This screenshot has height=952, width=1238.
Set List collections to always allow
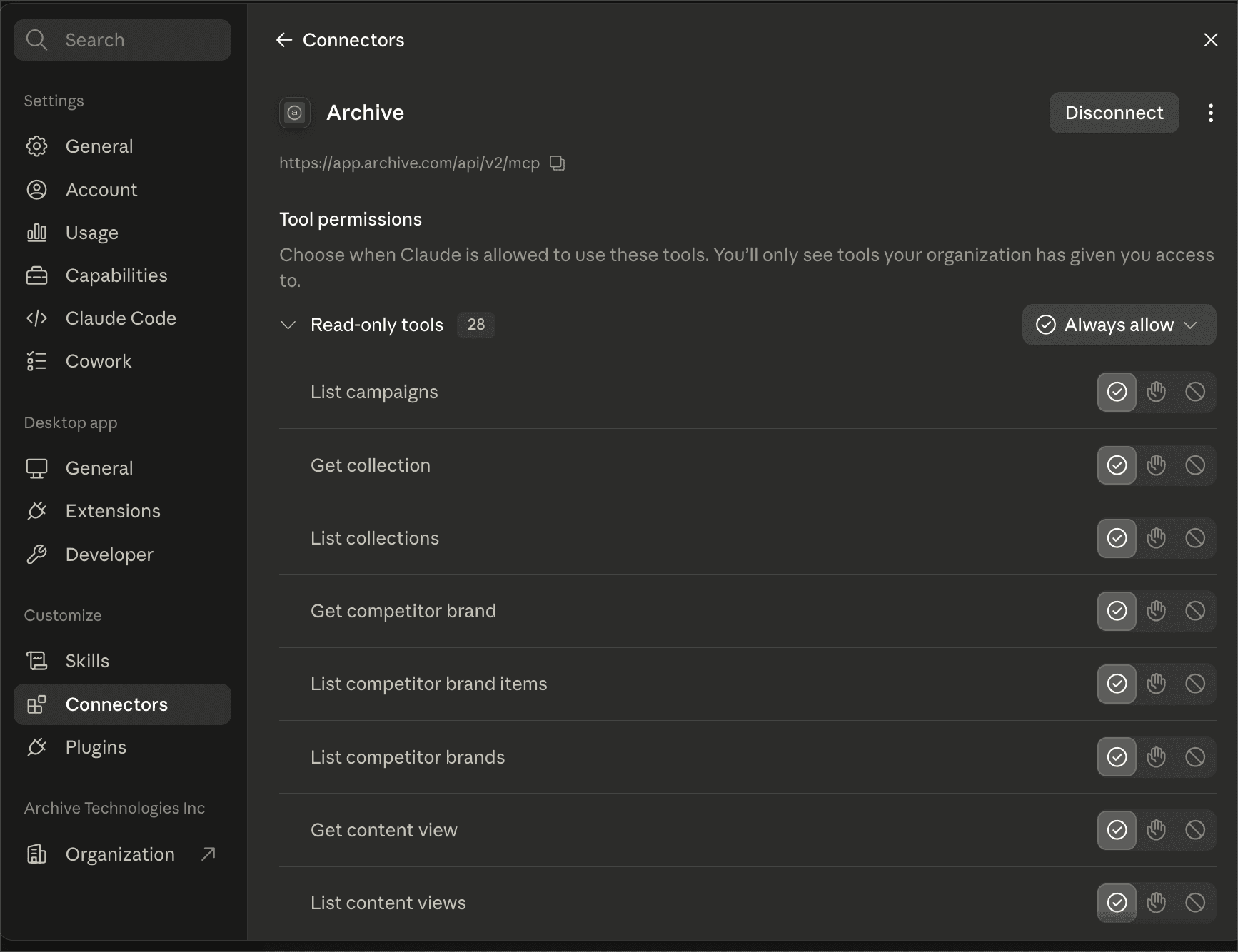point(1117,538)
